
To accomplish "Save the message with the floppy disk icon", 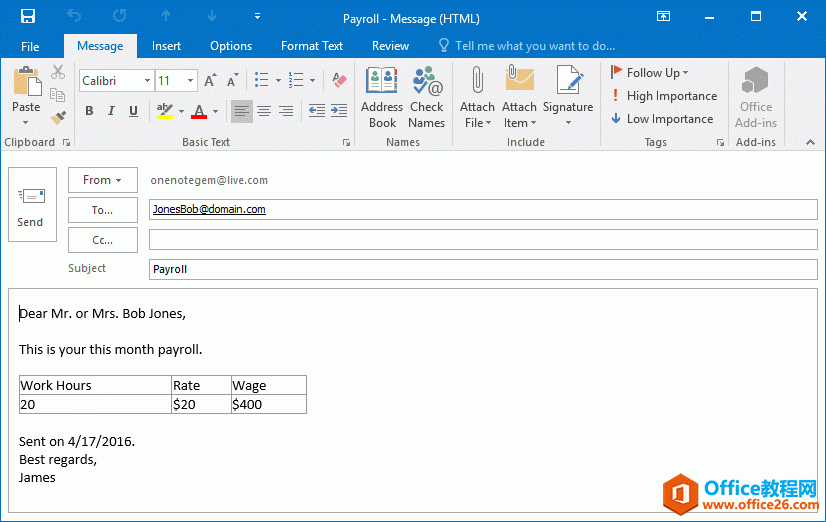I will pos(28,17).
